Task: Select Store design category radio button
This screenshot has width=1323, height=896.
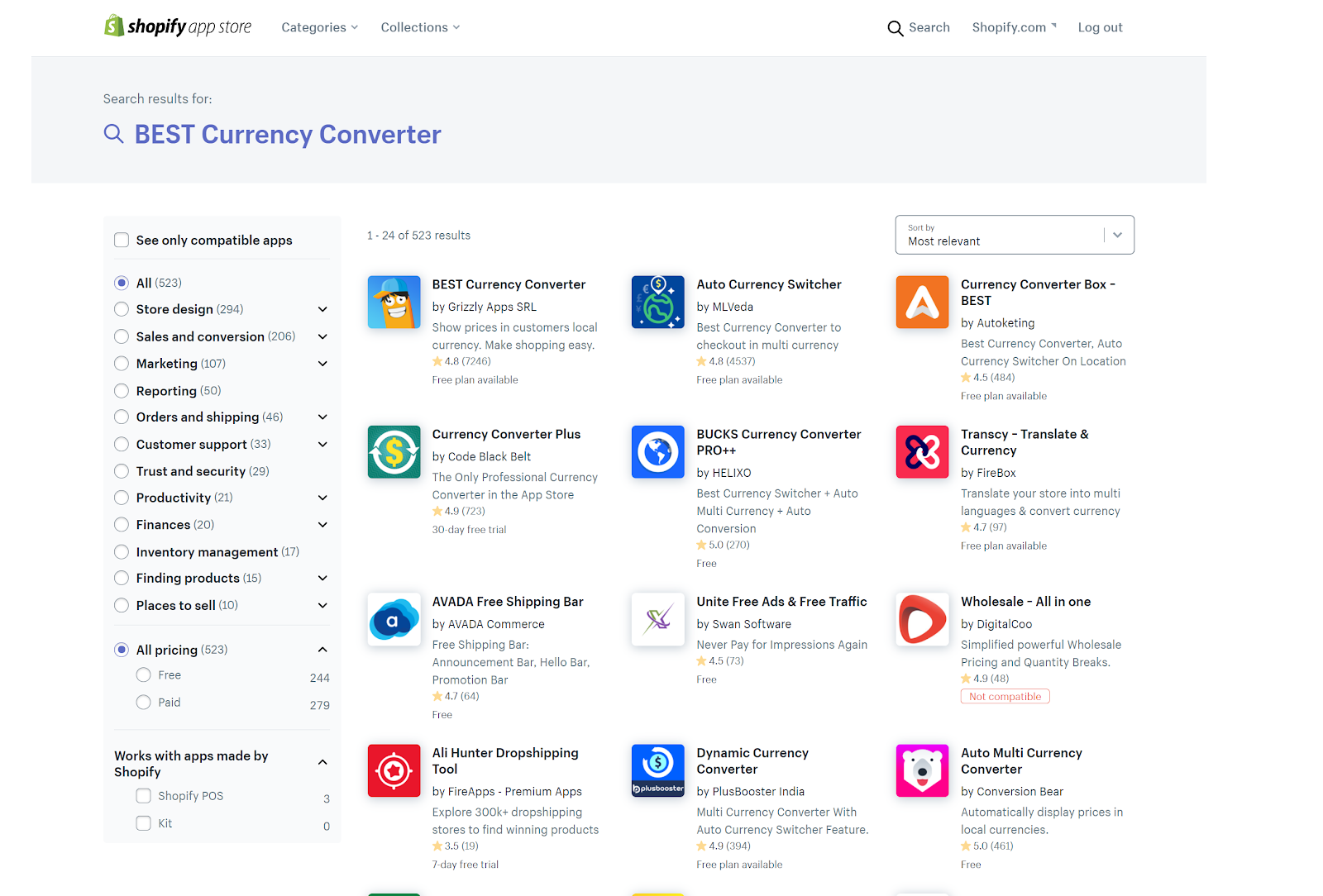Action: tap(122, 309)
